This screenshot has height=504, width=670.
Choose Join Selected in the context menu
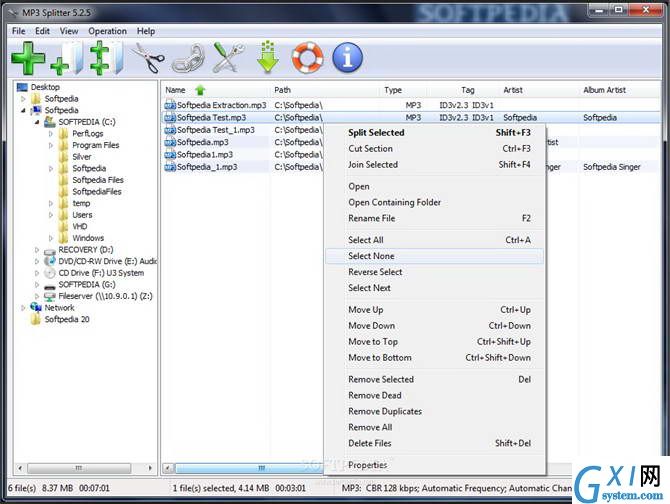click(x=435, y=164)
